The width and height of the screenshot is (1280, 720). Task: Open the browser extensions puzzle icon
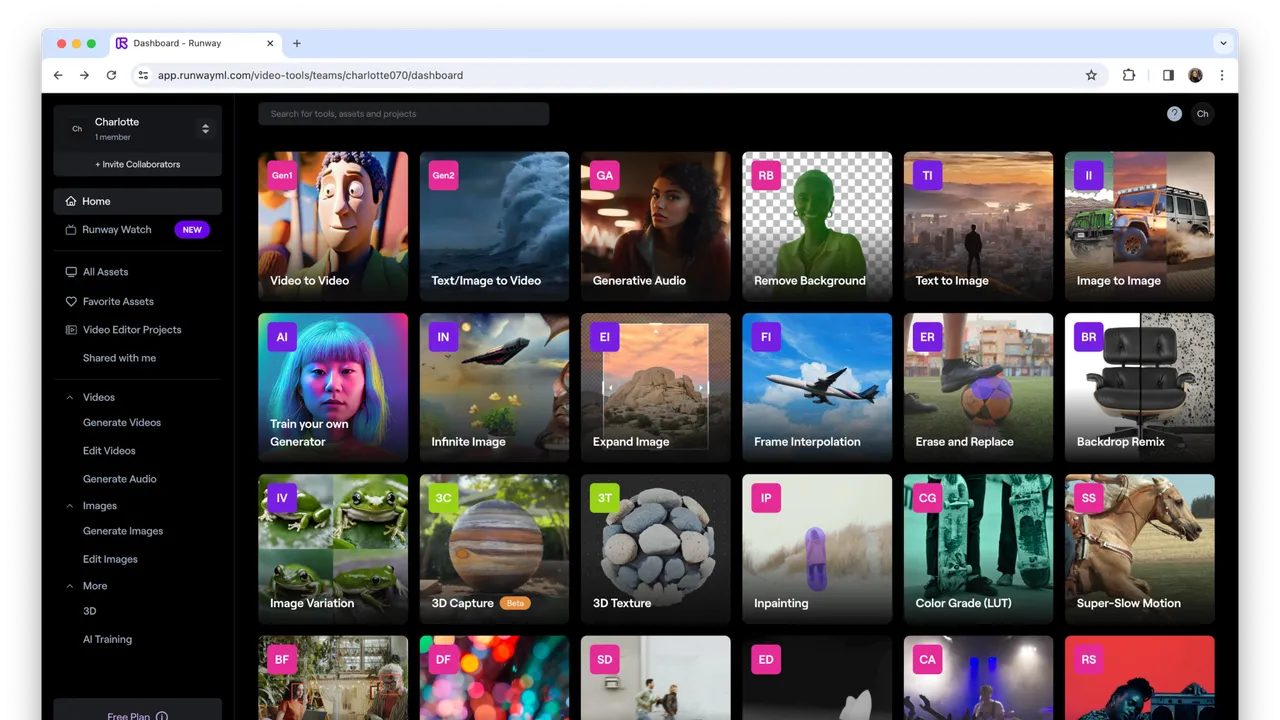[1129, 75]
